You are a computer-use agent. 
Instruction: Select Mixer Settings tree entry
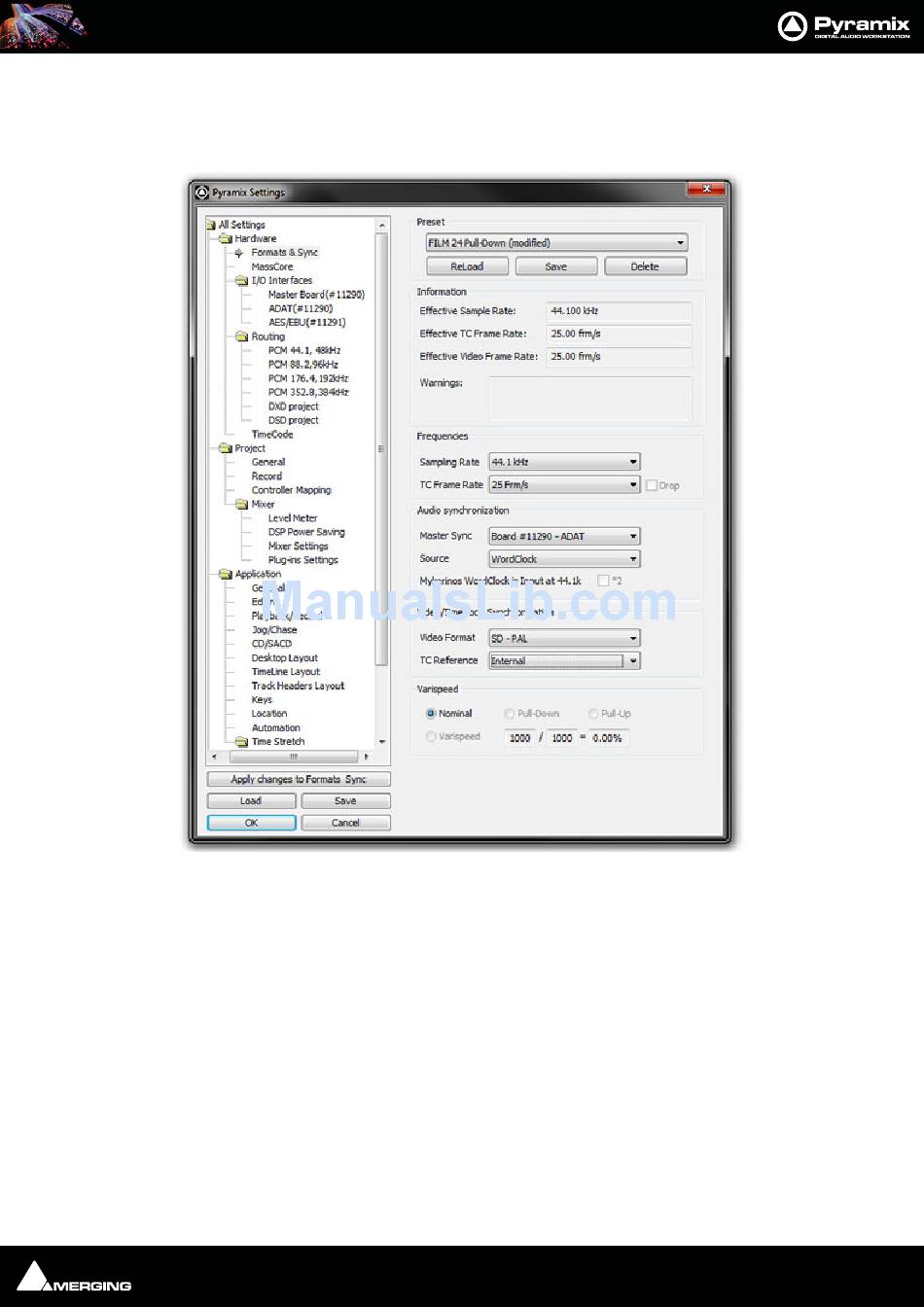[299, 547]
